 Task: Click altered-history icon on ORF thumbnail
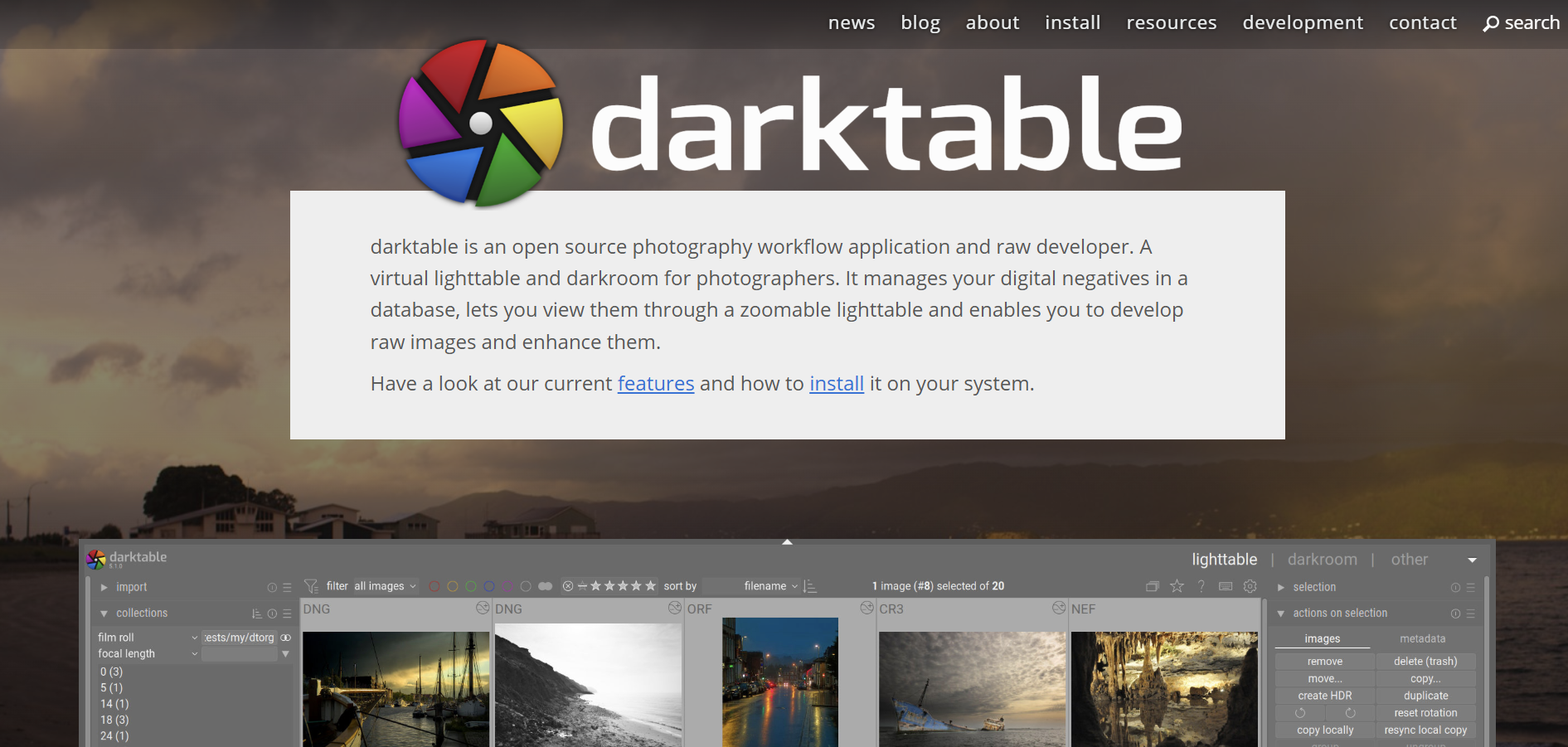tap(867, 608)
